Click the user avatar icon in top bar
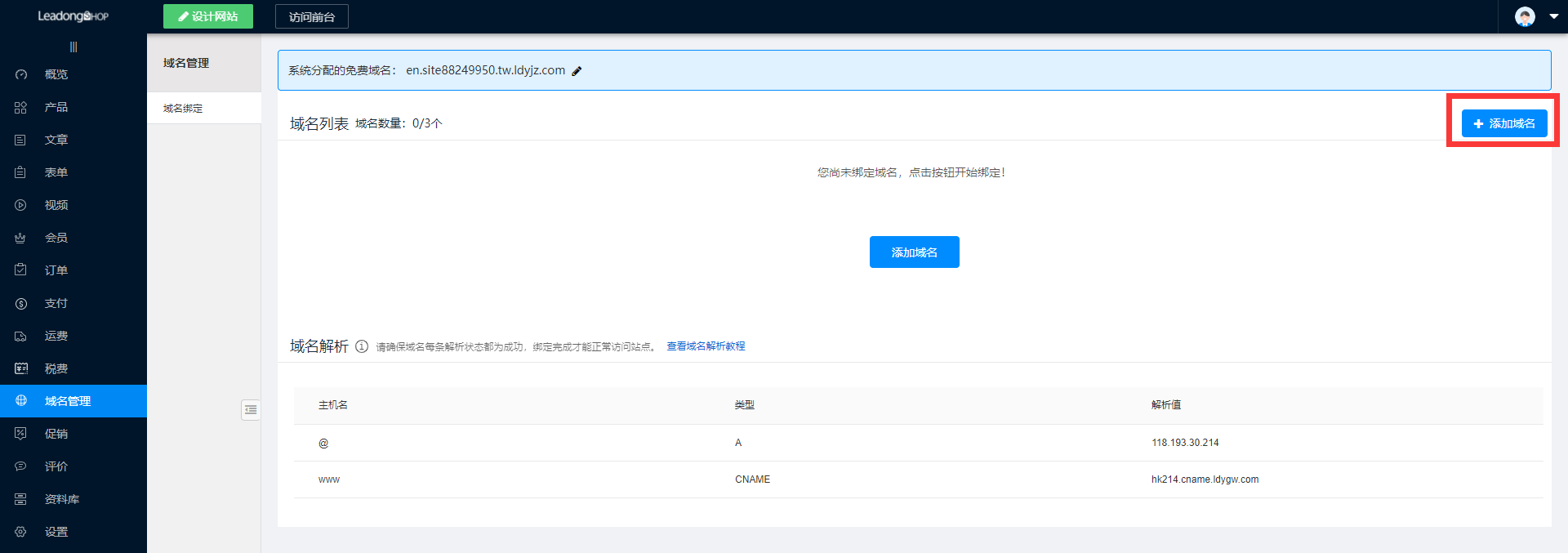1568x553 pixels. click(1524, 16)
